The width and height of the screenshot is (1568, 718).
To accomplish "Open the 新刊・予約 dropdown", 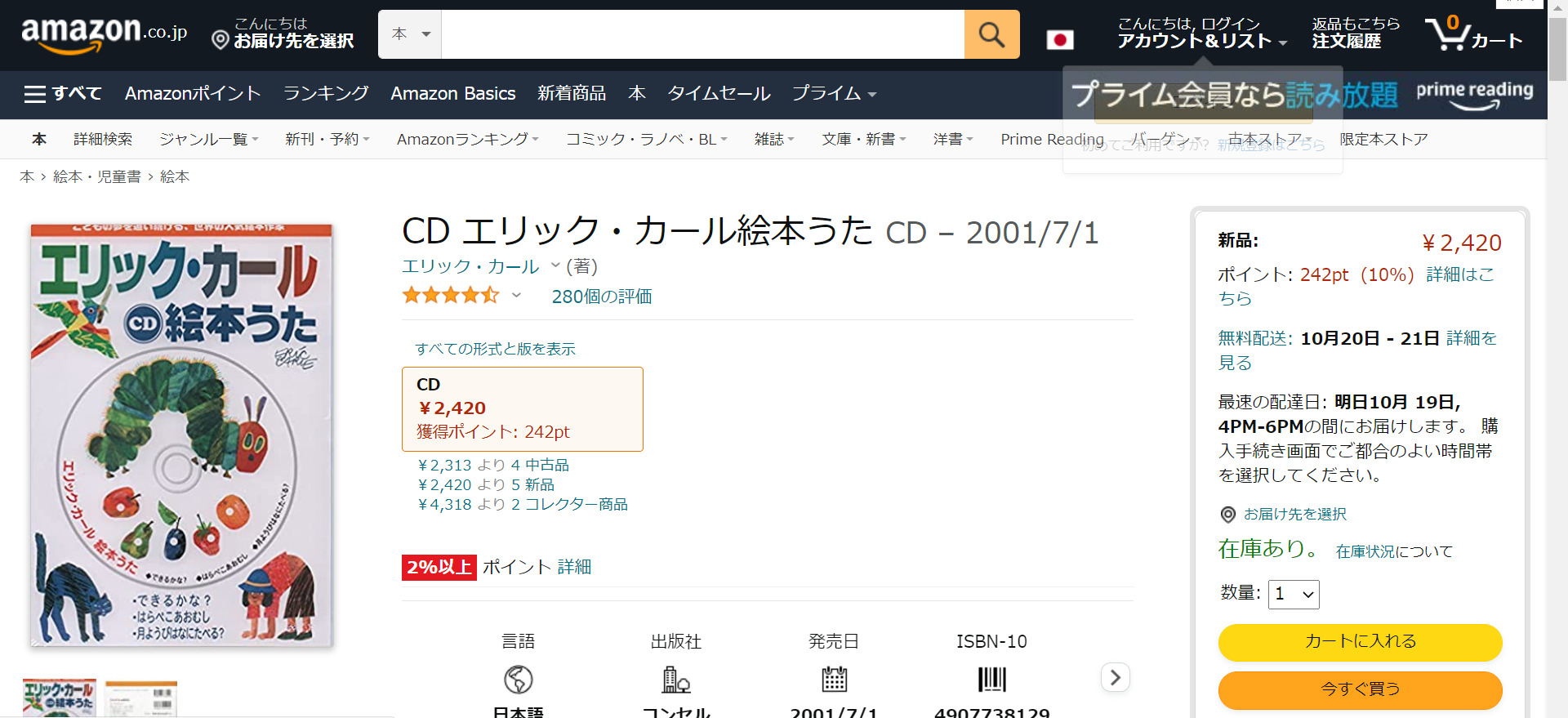I will 327,140.
